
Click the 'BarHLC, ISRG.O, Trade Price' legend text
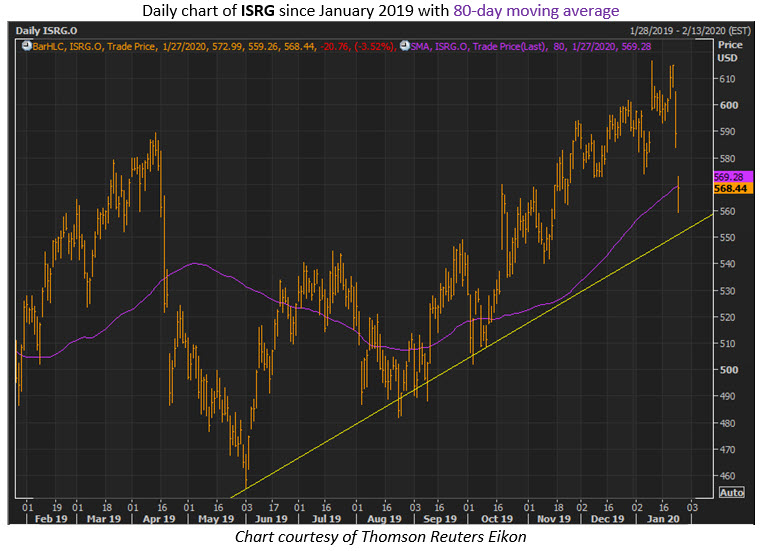coord(94,47)
